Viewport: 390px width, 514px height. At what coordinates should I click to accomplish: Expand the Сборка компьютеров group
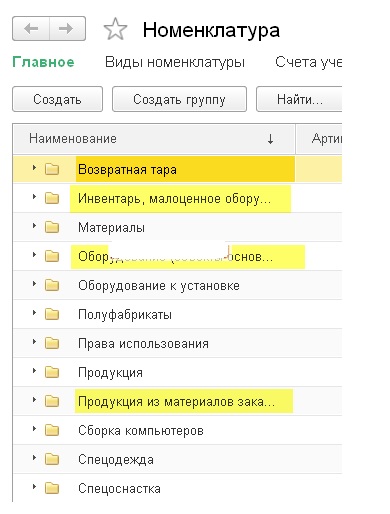(34, 428)
